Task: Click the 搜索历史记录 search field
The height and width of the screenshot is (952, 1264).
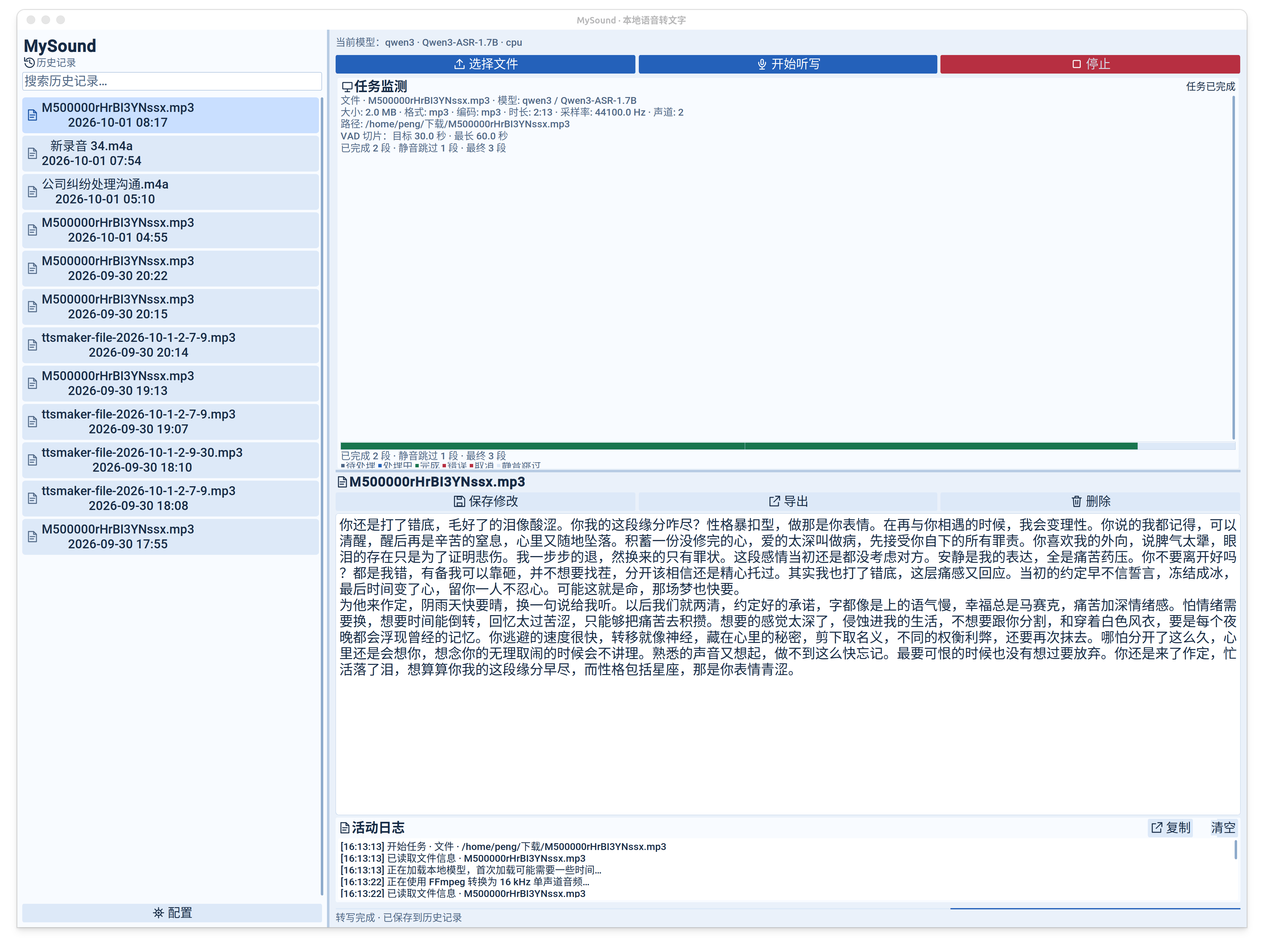Action: (172, 81)
